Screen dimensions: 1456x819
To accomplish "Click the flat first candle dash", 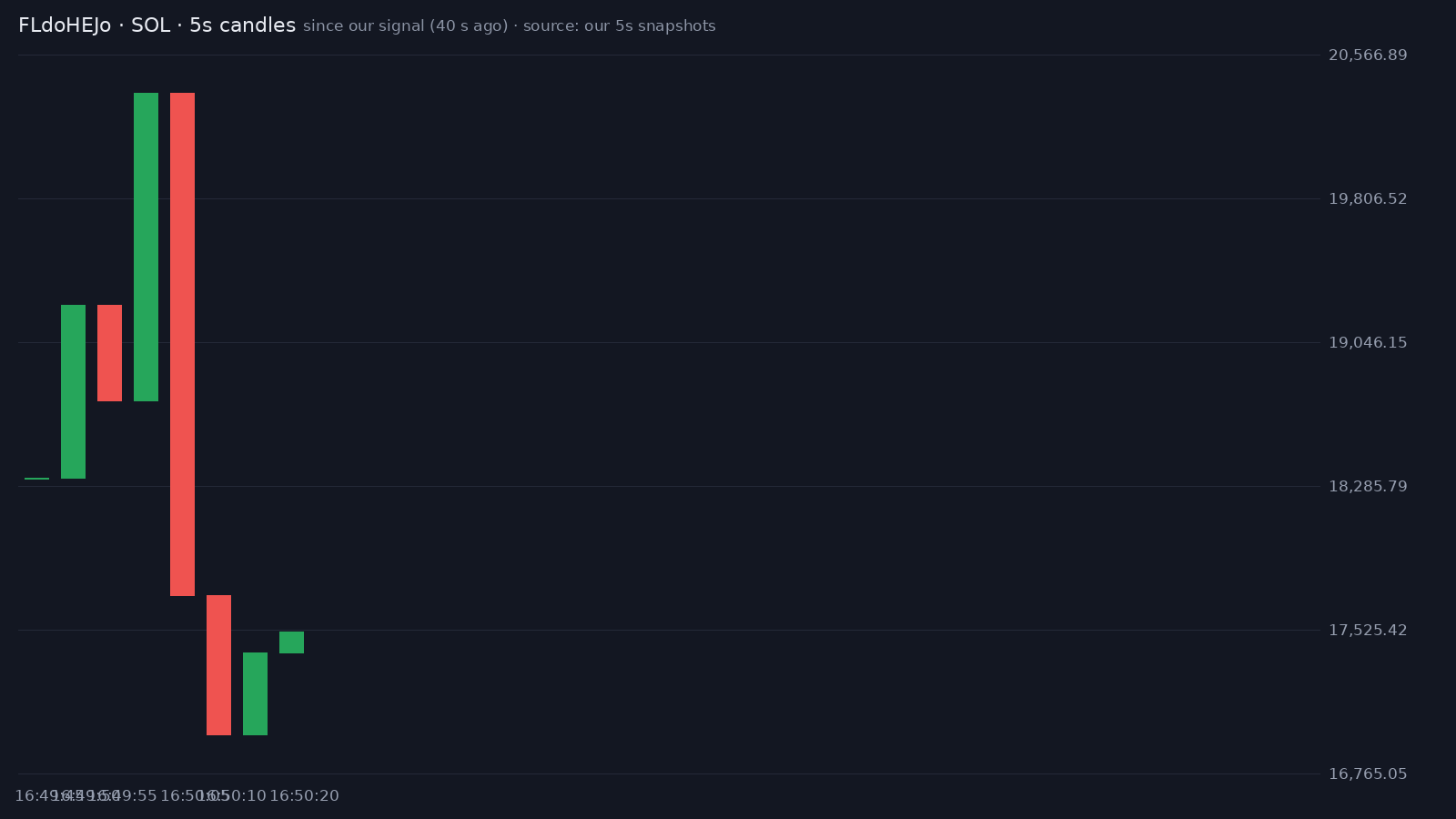I will coord(36,479).
